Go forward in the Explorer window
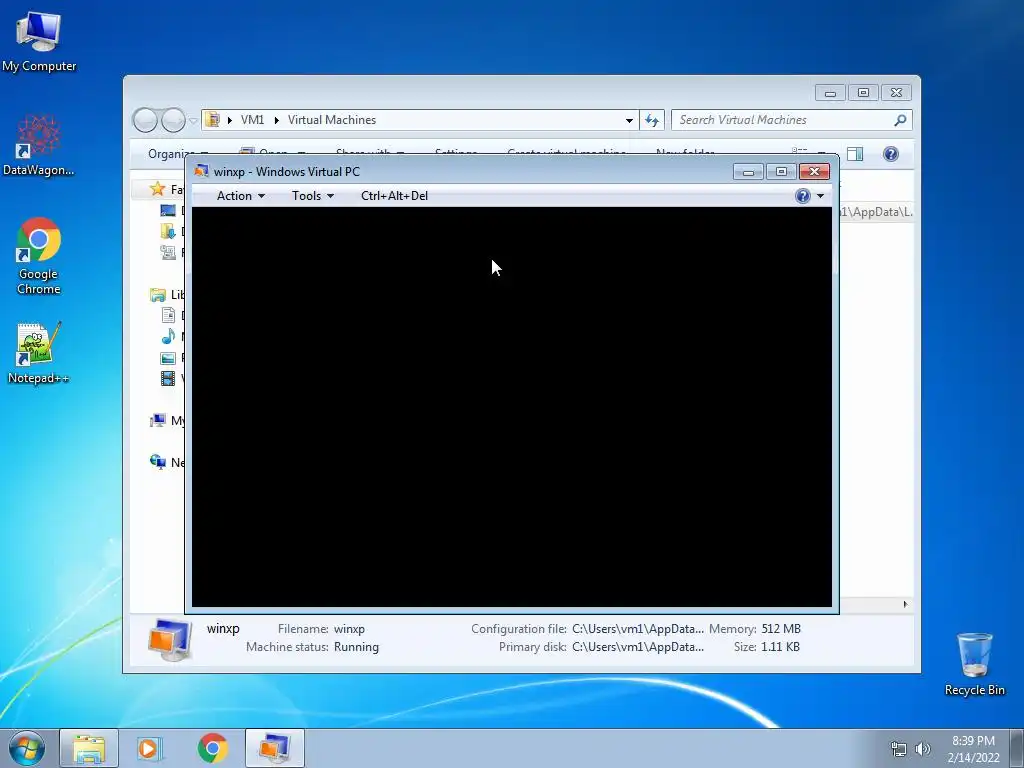 click(173, 120)
